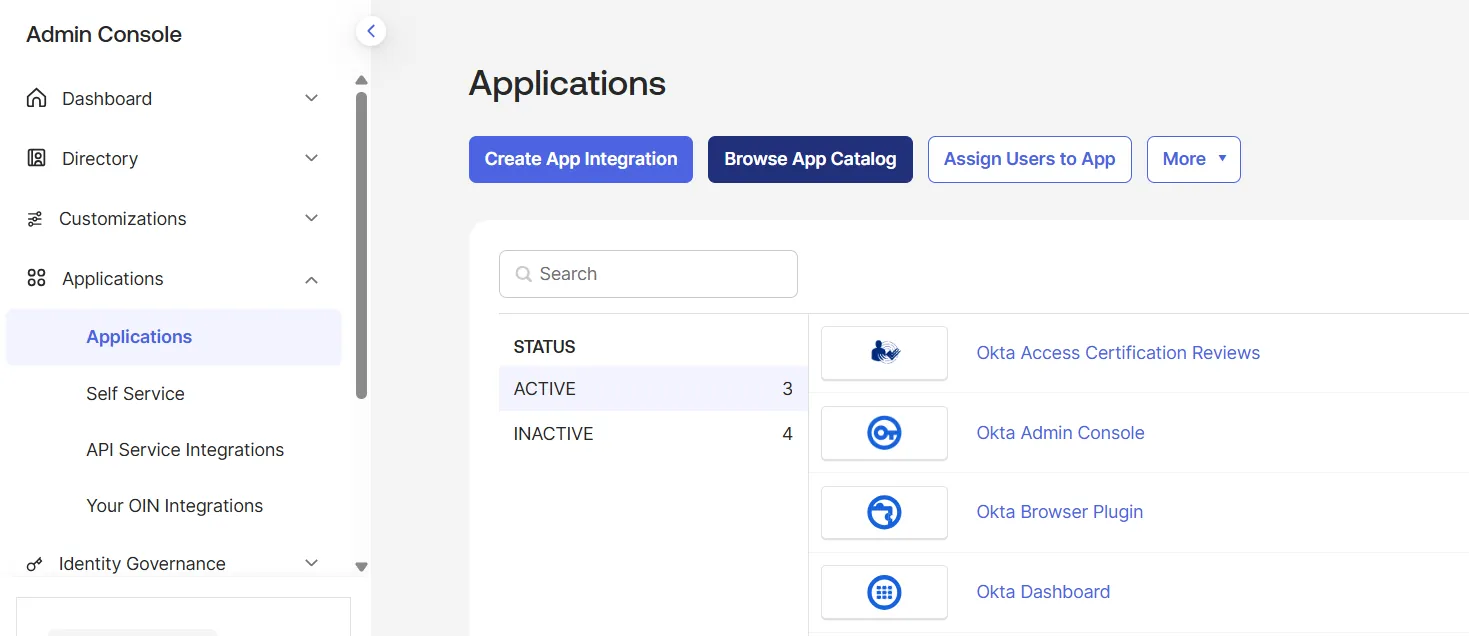Click sidebar scrollbar up arrow
This screenshot has height=636, width=1469.
pos(362,80)
